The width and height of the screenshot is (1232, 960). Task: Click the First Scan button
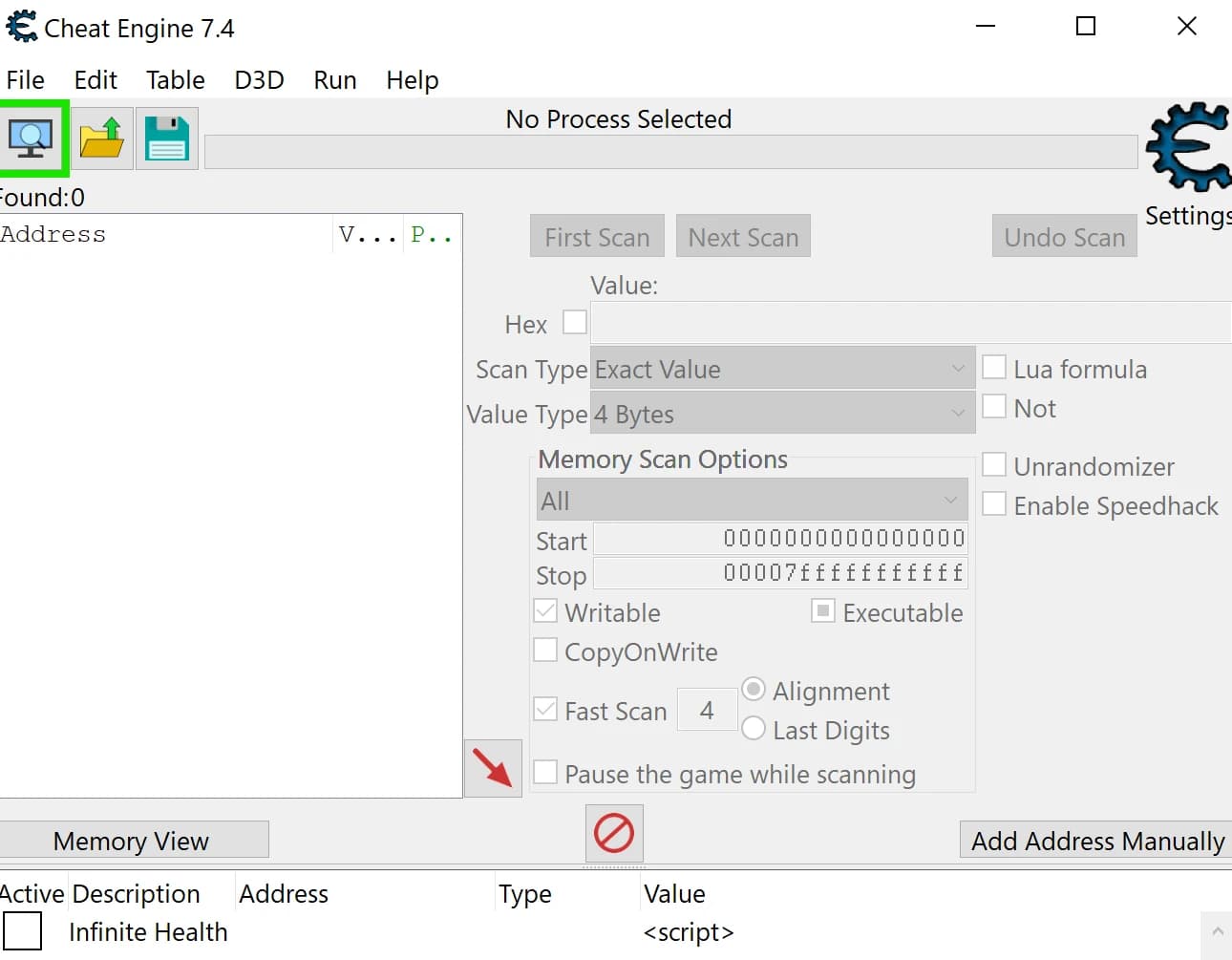coord(597,236)
